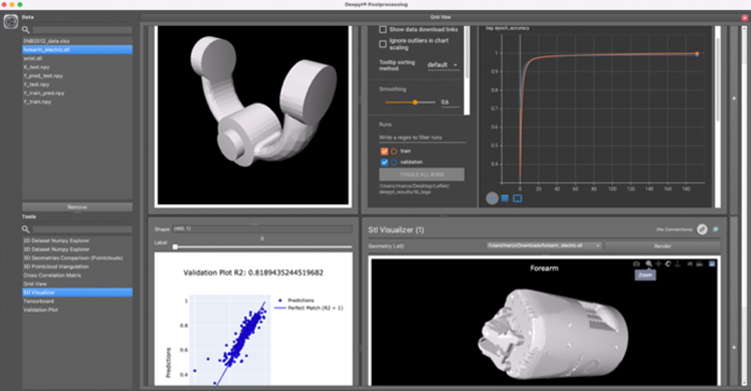Uncheck the validation run checkbox
This screenshot has height=391, width=751.
(384, 162)
